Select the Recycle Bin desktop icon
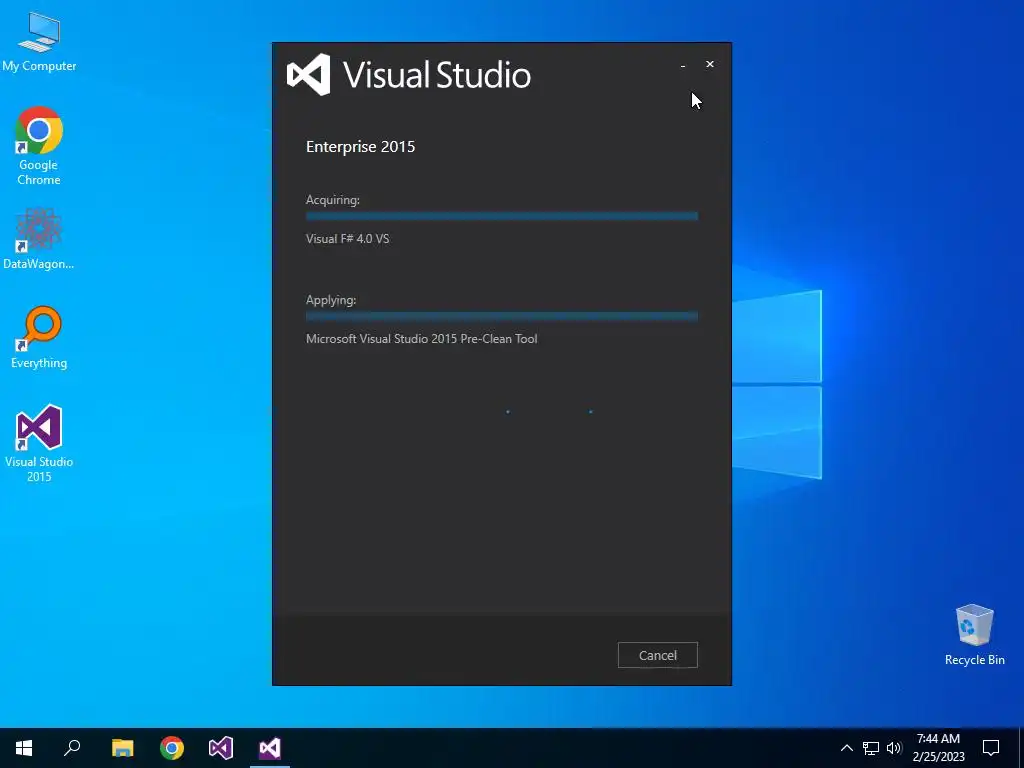This screenshot has height=768, width=1024. click(974, 635)
